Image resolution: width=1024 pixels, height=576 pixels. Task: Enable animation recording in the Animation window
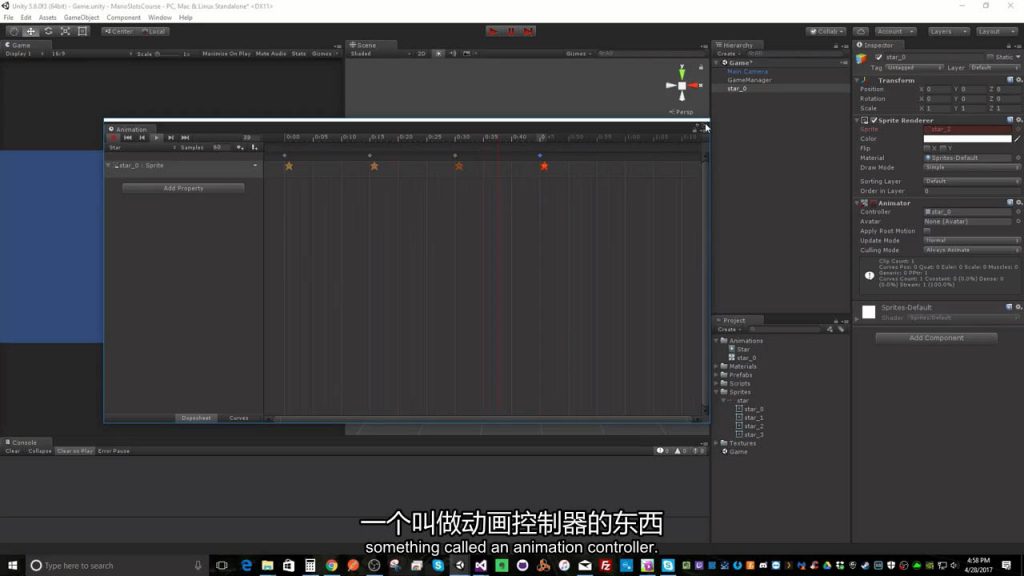tap(113, 137)
